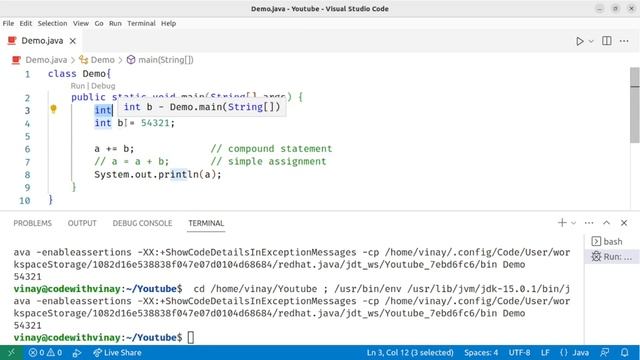The width and height of the screenshot is (640, 360).
Task: Change file encoding UTF-8
Action: pos(519,353)
